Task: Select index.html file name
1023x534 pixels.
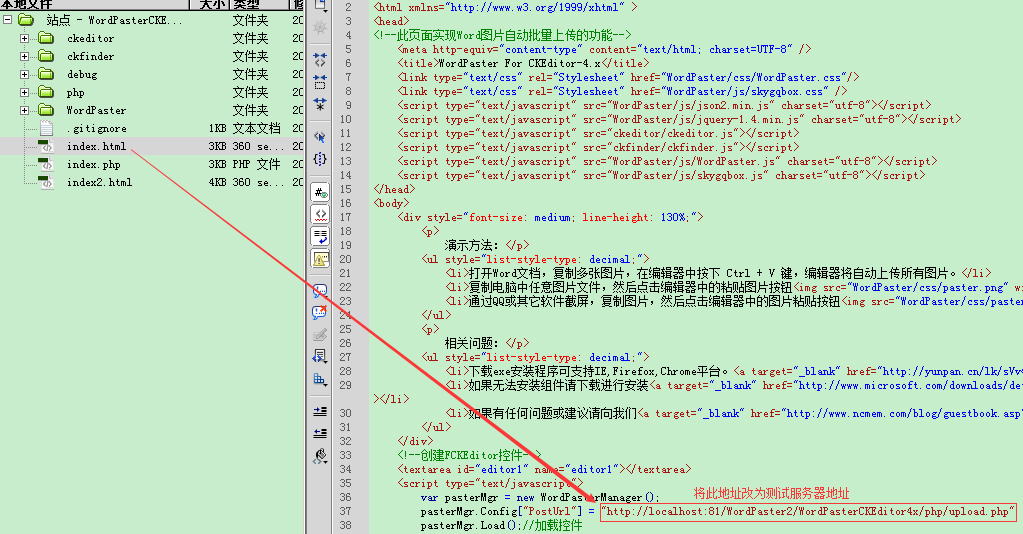Action: click(97, 146)
